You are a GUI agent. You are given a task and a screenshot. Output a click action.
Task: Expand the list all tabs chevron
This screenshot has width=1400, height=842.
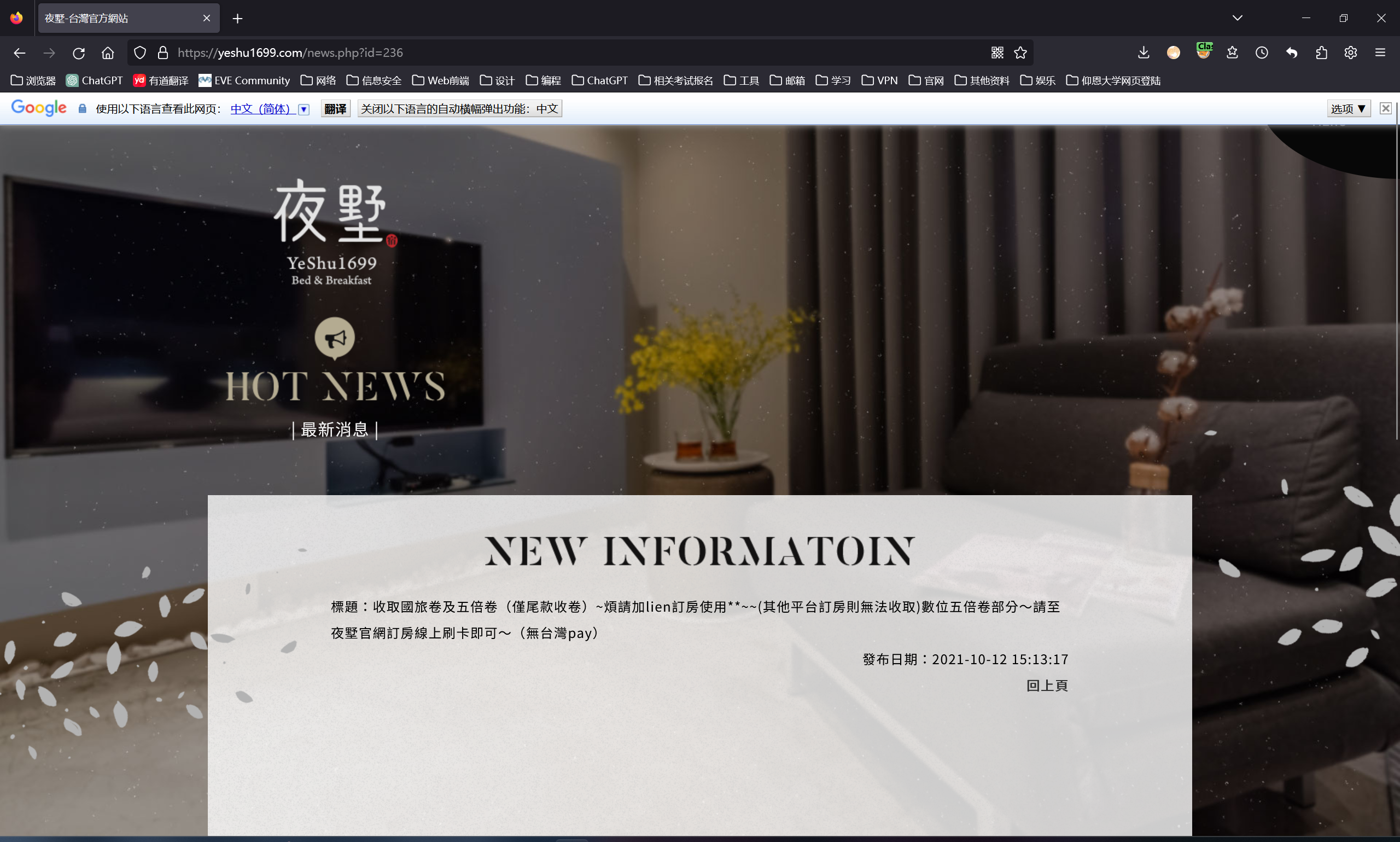coord(1237,18)
